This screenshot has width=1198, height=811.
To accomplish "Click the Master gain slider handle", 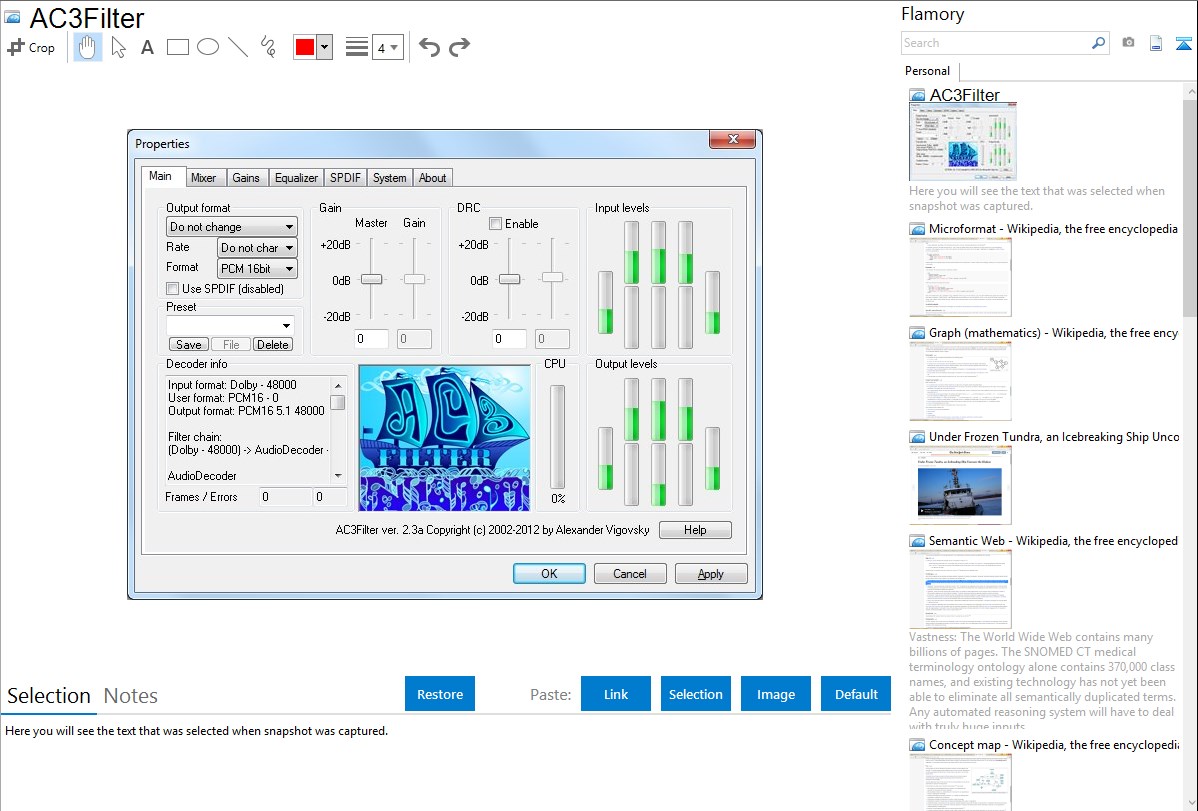I will [371, 279].
